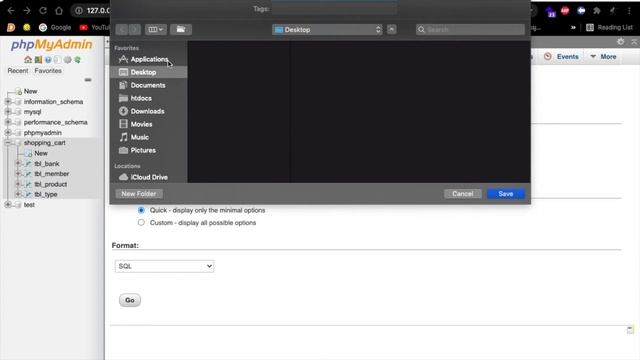
Task: Click New database in tree
Action: coord(31,91)
